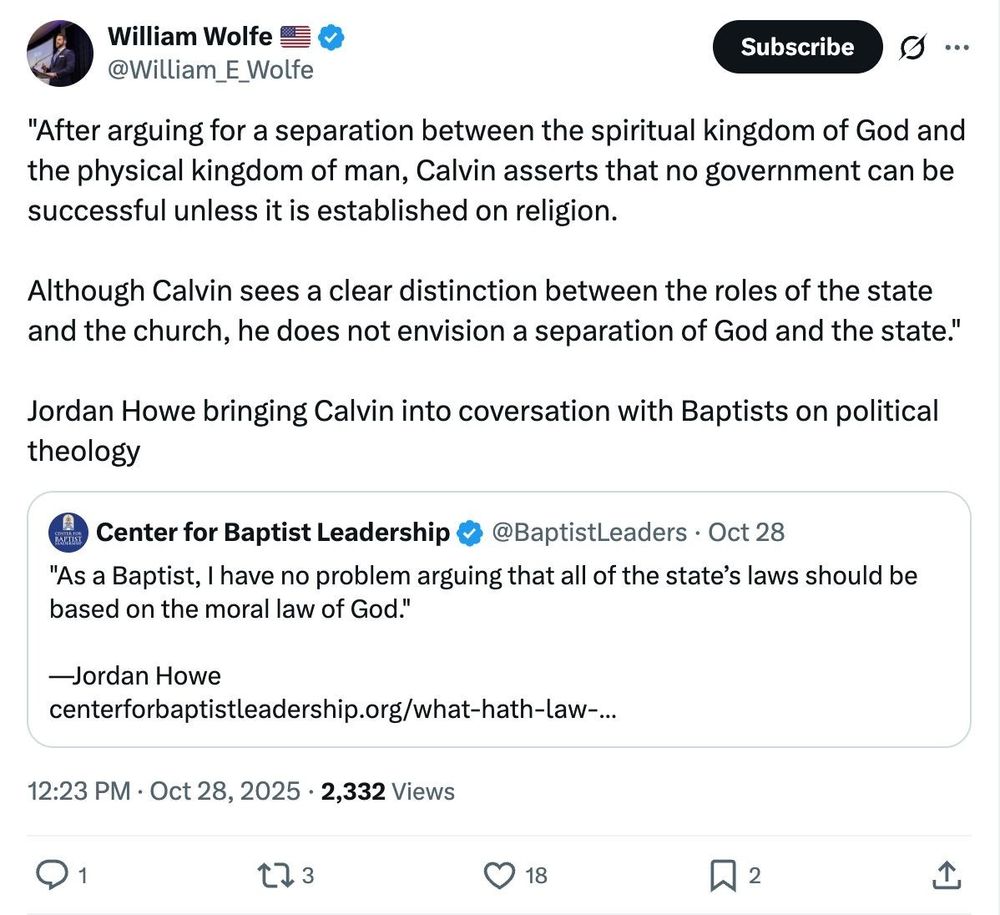This screenshot has width=1000, height=915.
Task: Toggle a repost of this tweet
Action: (272, 875)
